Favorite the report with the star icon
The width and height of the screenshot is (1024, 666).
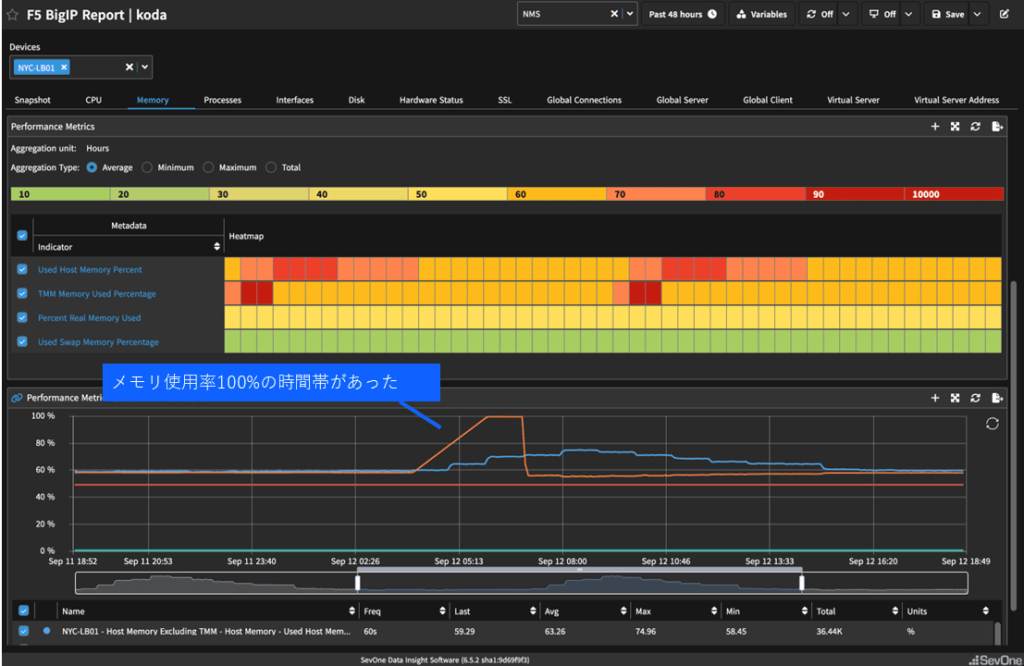[x=13, y=15]
